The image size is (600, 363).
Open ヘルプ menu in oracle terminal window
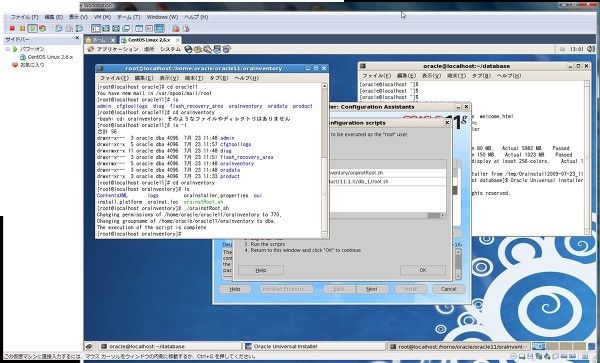coord(509,76)
